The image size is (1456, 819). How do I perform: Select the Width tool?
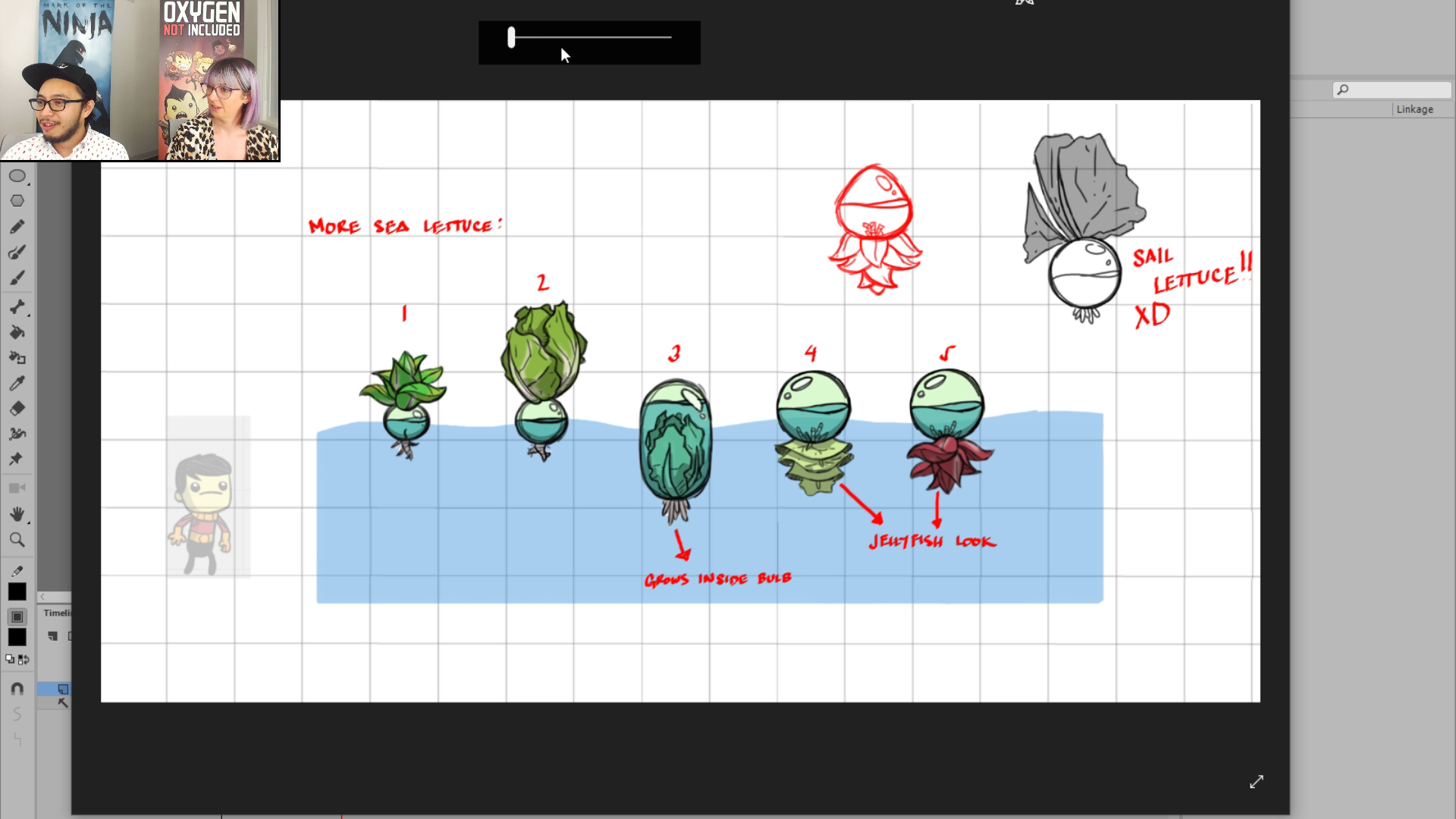[x=17, y=434]
